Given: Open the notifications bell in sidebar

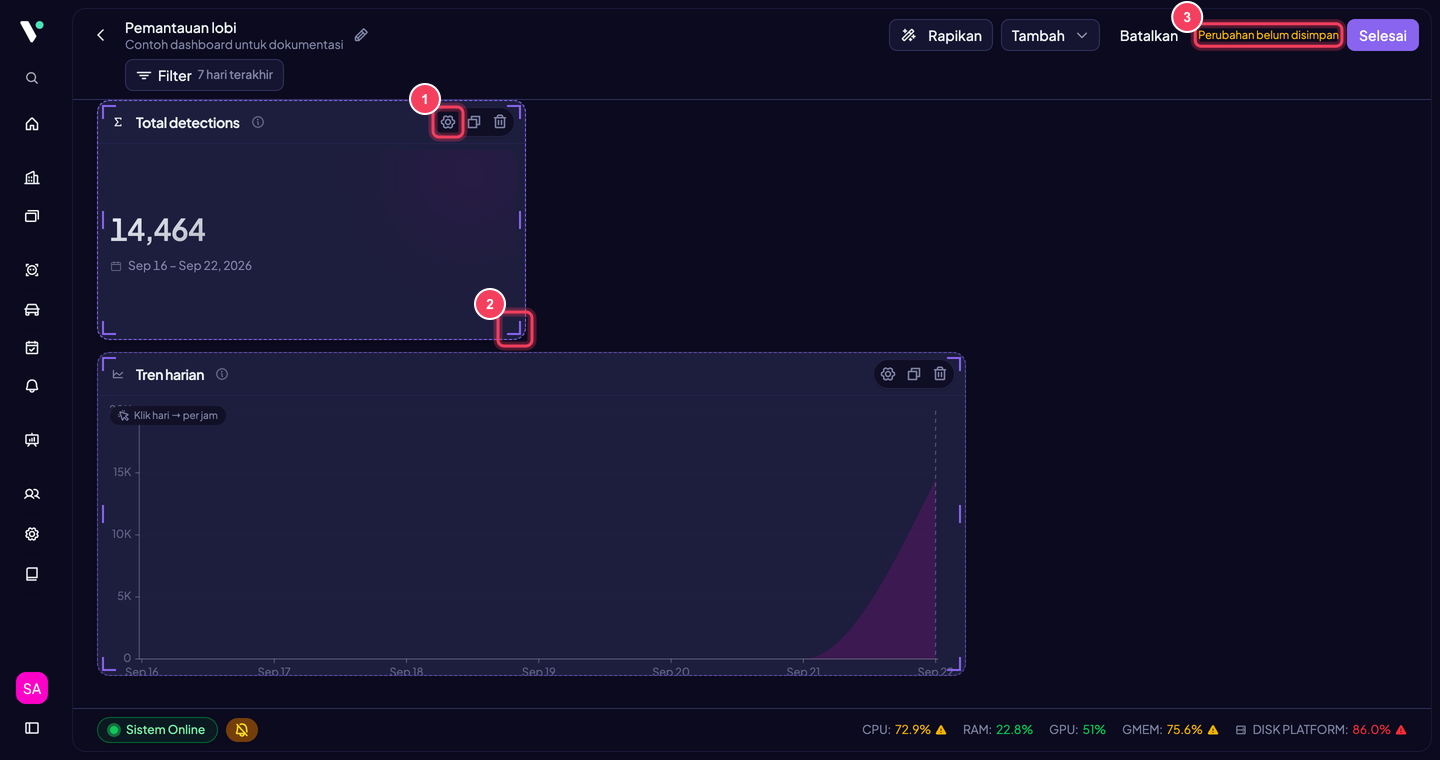Looking at the screenshot, I should (32, 386).
